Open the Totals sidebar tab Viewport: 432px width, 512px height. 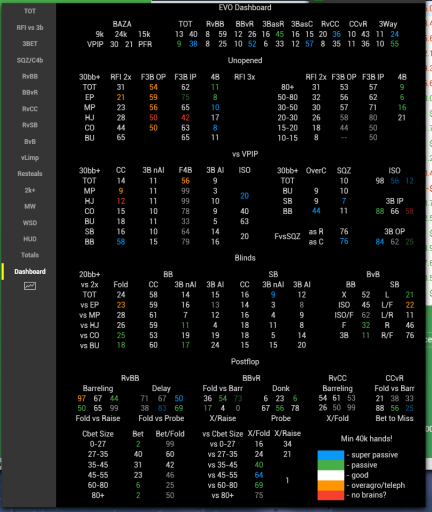tap(30, 255)
